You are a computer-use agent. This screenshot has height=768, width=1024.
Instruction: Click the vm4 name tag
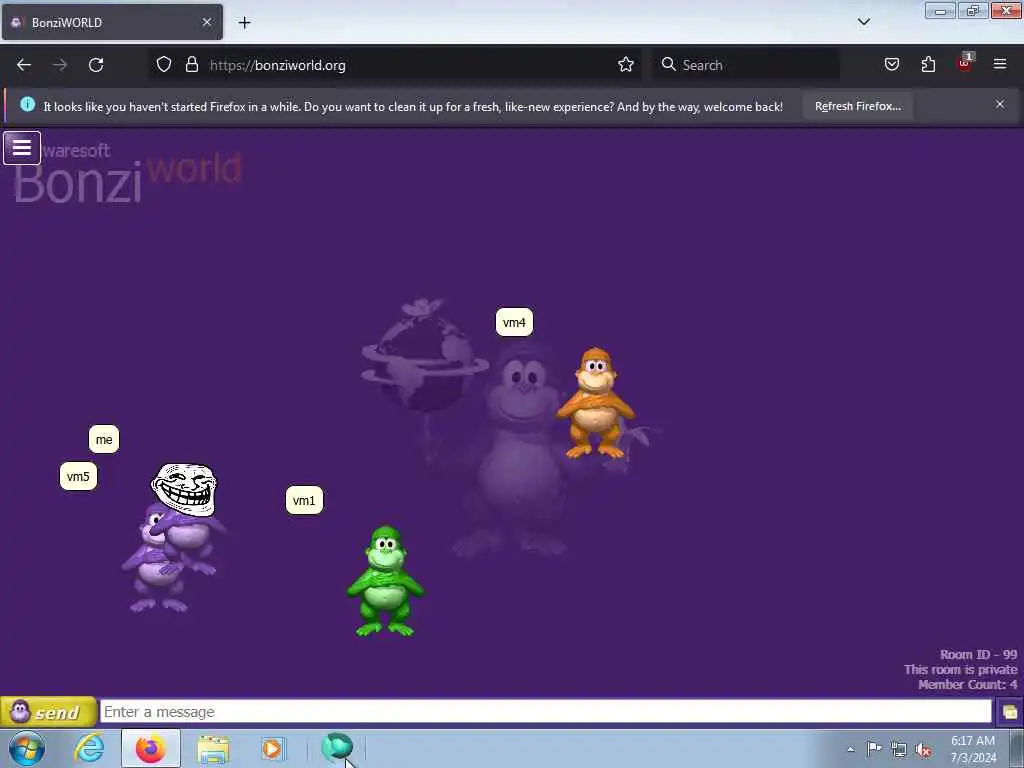(x=514, y=323)
